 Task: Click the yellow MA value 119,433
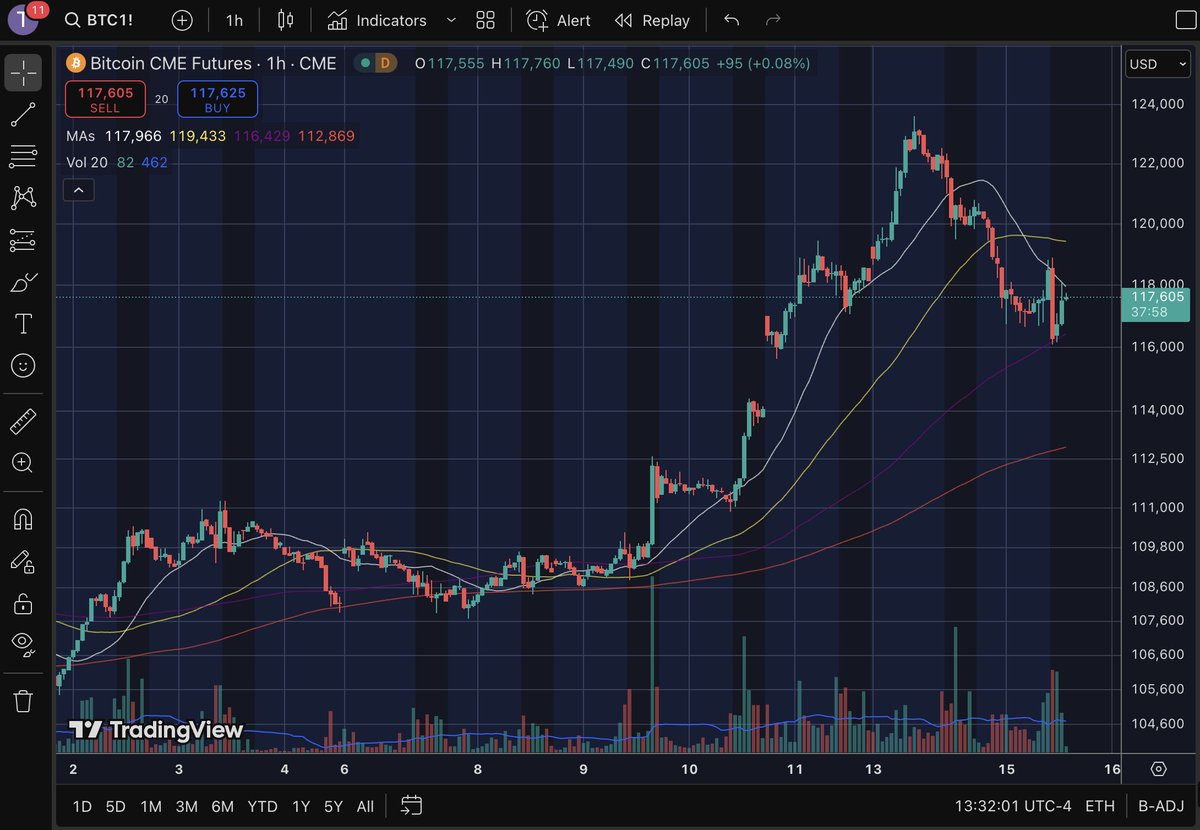pyautogui.click(x=198, y=136)
